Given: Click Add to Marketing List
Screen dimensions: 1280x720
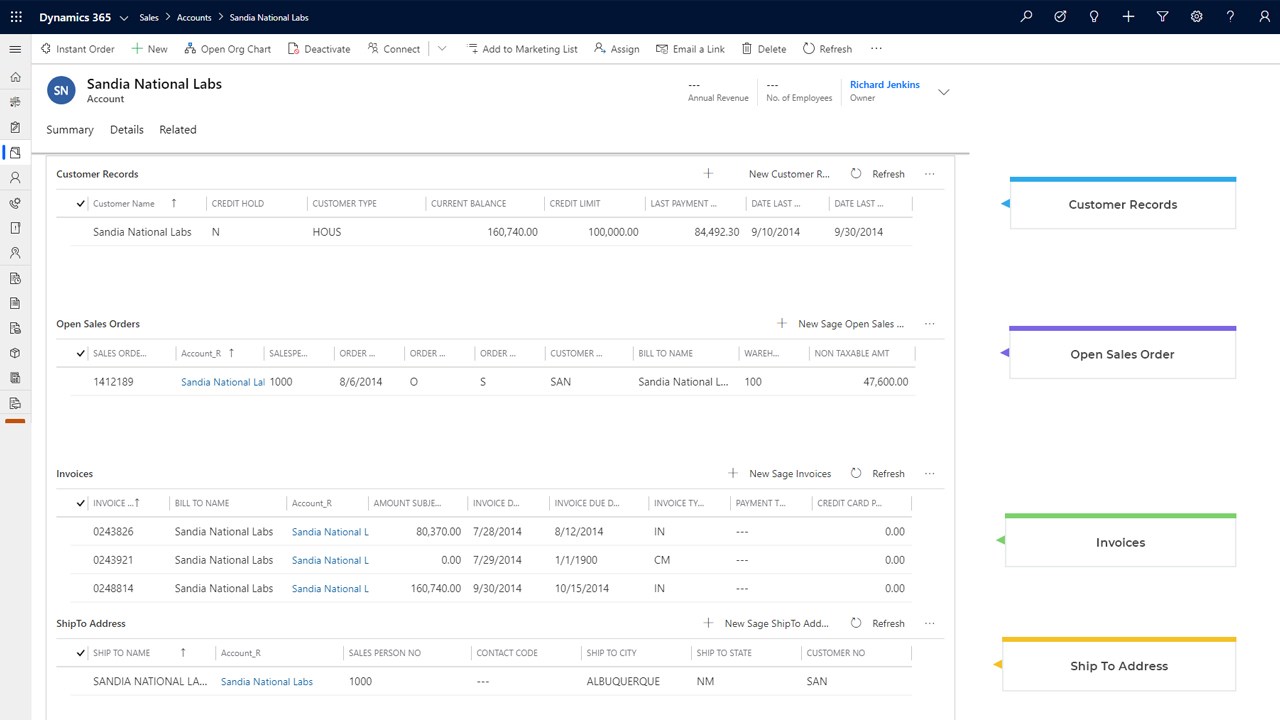Looking at the screenshot, I should [522, 49].
